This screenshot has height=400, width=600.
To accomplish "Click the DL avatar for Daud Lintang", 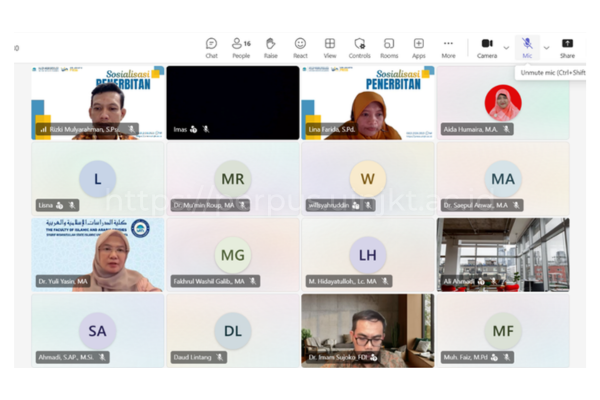I will [233, 331].
